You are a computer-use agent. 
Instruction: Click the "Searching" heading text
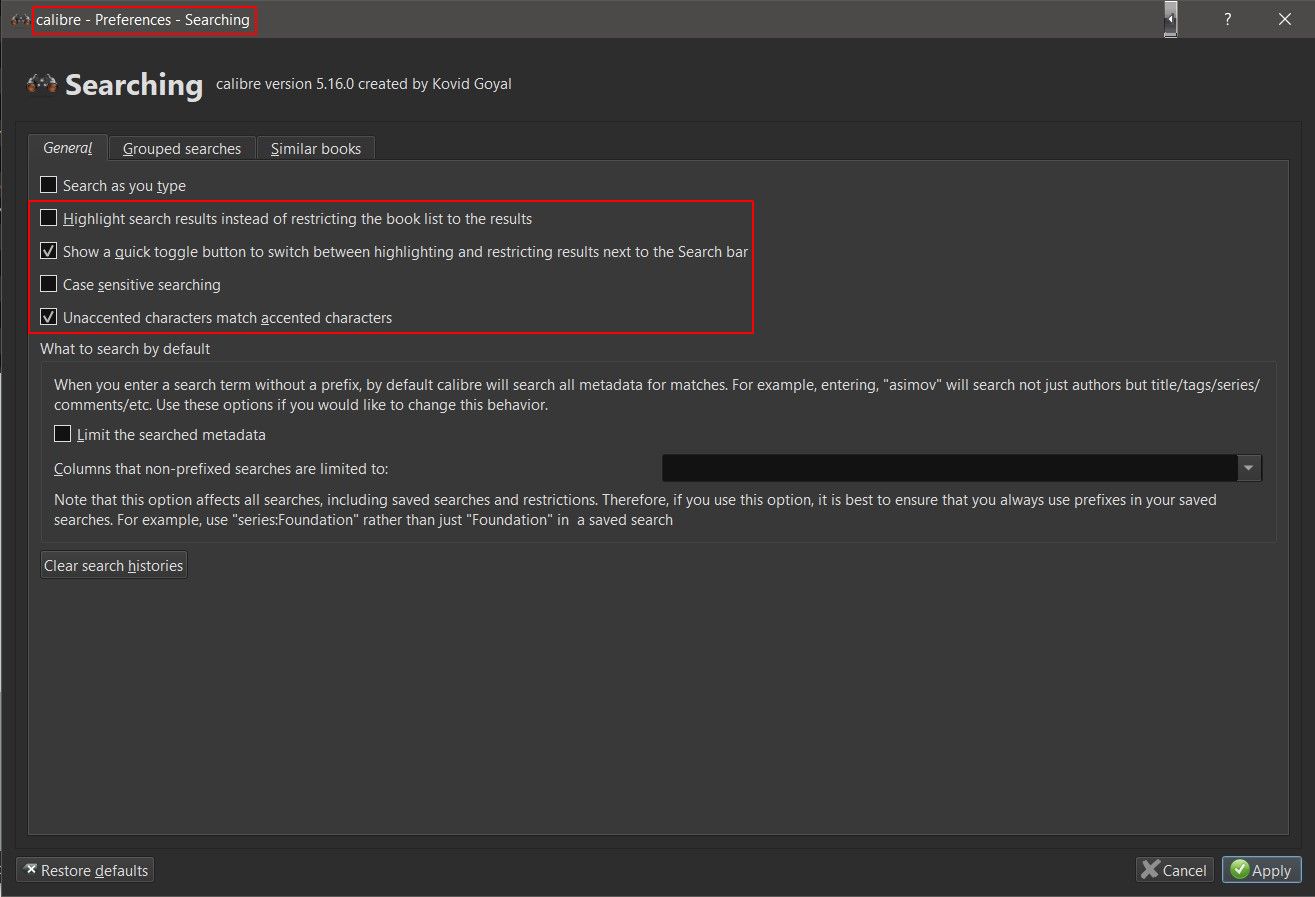coord(134,85)
